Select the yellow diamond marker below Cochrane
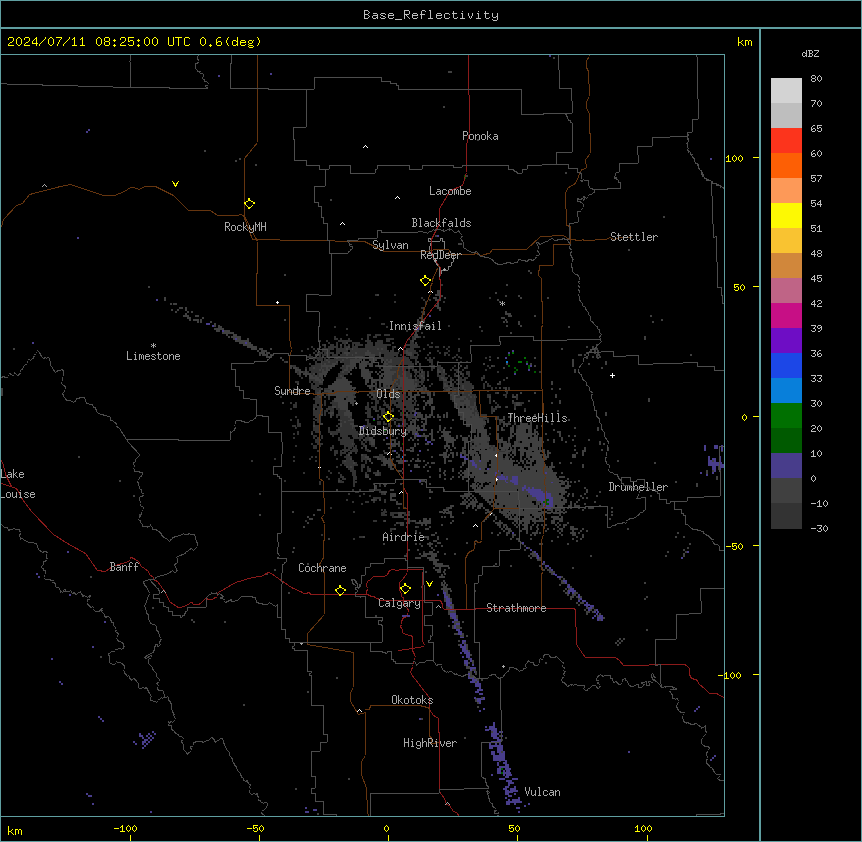This screenshot has height=842, width=862. [x=340, y=590]
